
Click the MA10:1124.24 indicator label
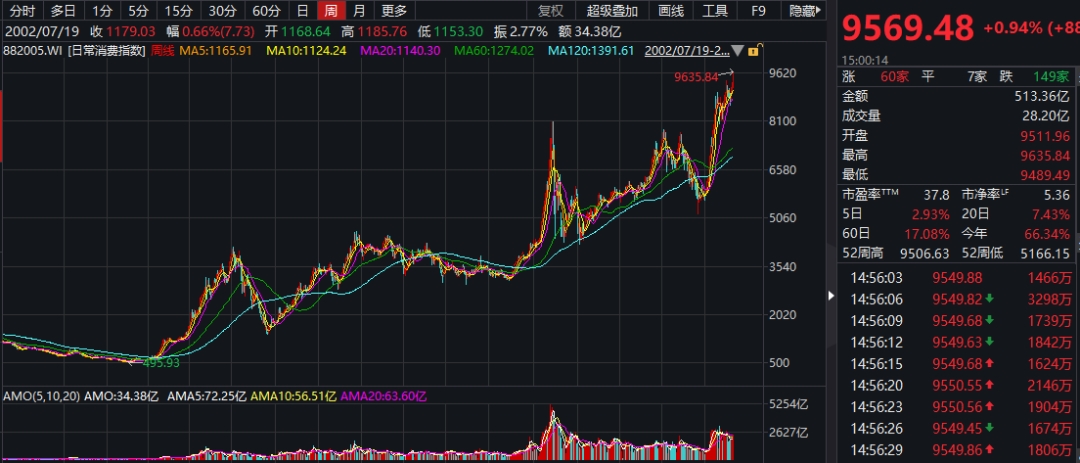[309, 50]
